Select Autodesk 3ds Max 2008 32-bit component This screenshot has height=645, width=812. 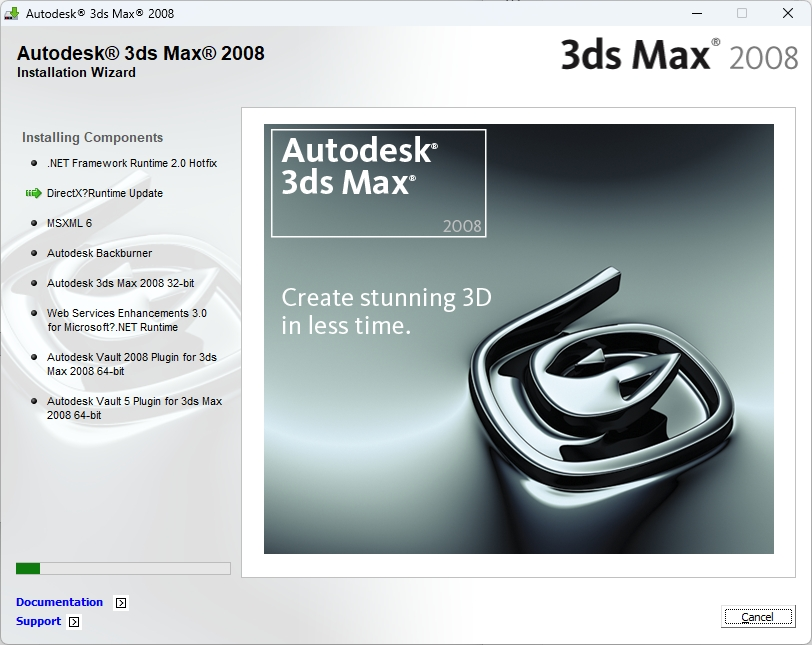tap(120, 283)
